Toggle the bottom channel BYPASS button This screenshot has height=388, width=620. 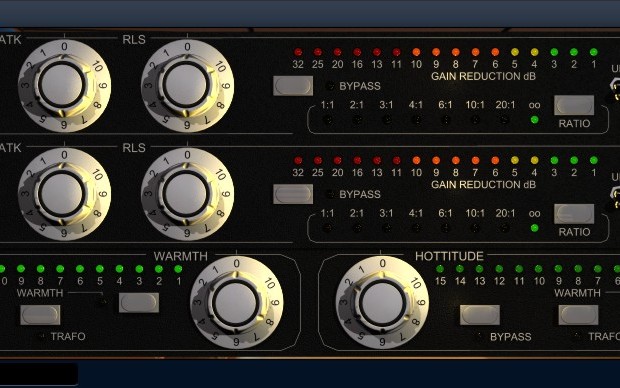click(x=293, y=194)
